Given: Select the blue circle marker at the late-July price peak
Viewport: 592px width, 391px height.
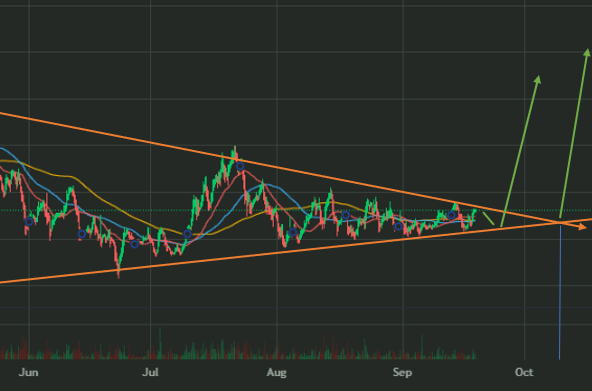Looking at the screenshot, I should point(240,166).
